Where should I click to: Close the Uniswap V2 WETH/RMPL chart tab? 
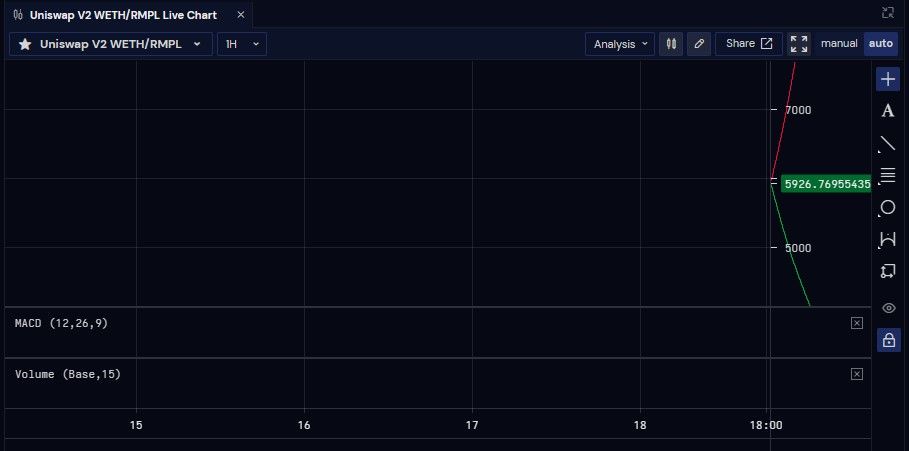coord(241,15)
